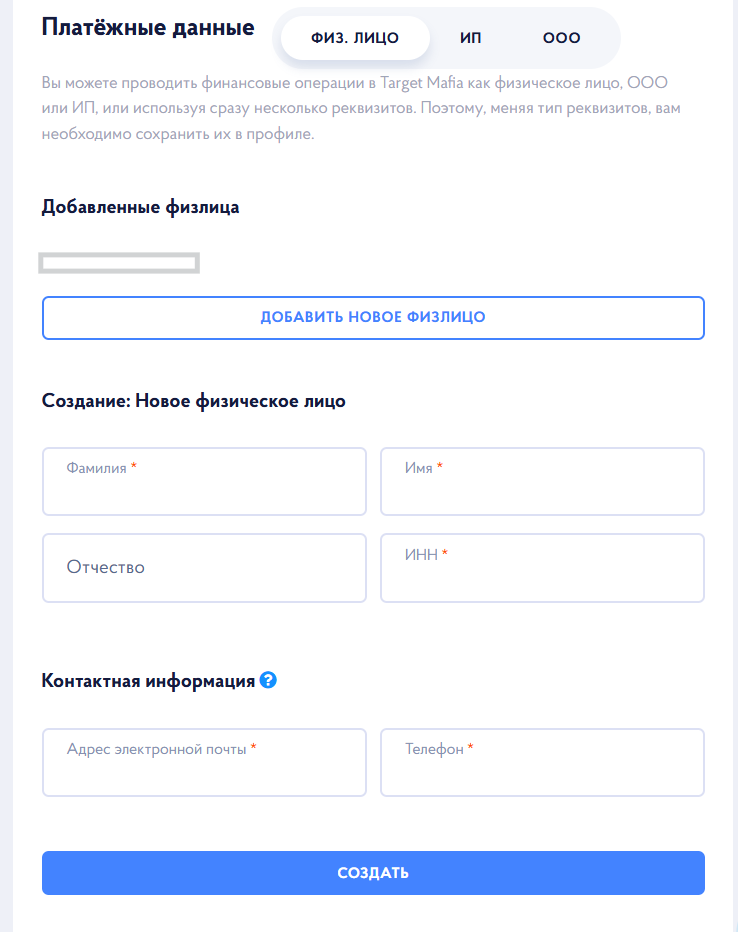Click the Адрес электронной почты field
The height and width of the screenshot is (932, 738).
pos(204,762)
